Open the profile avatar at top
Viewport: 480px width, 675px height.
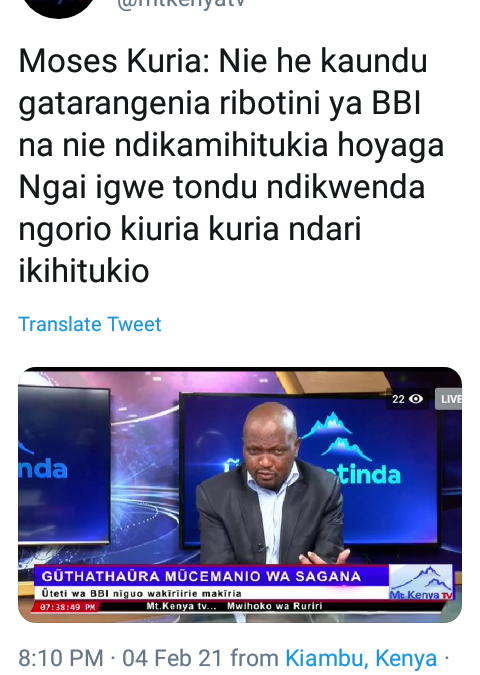point(59,7)
